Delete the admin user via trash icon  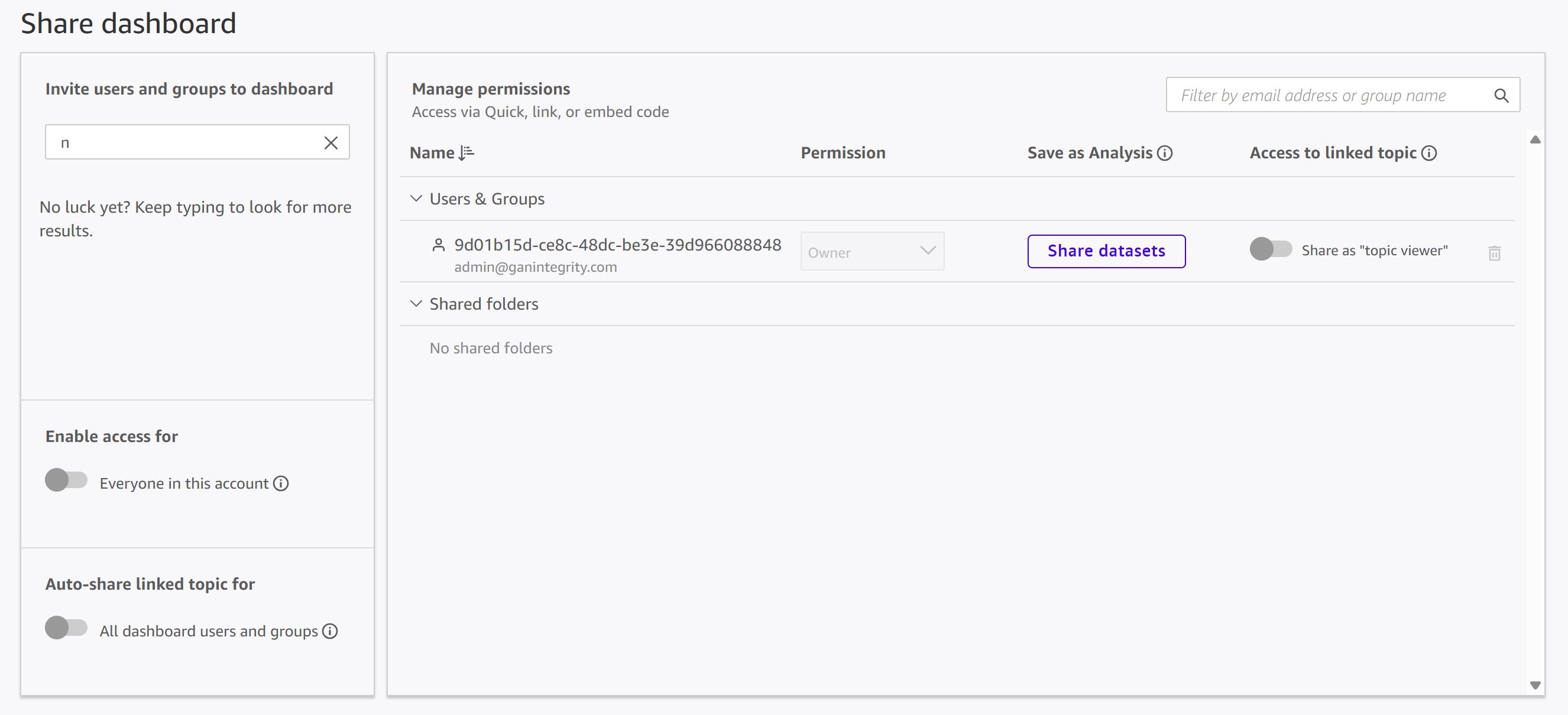pyautogui.click(x=1494, y=252)
